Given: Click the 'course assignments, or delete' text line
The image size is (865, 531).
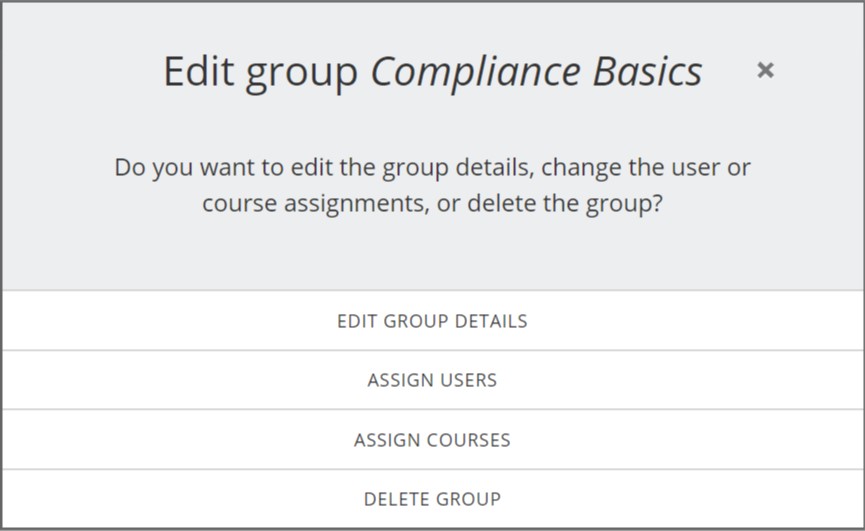Looking at the screenshot, I should pos(432,204).
